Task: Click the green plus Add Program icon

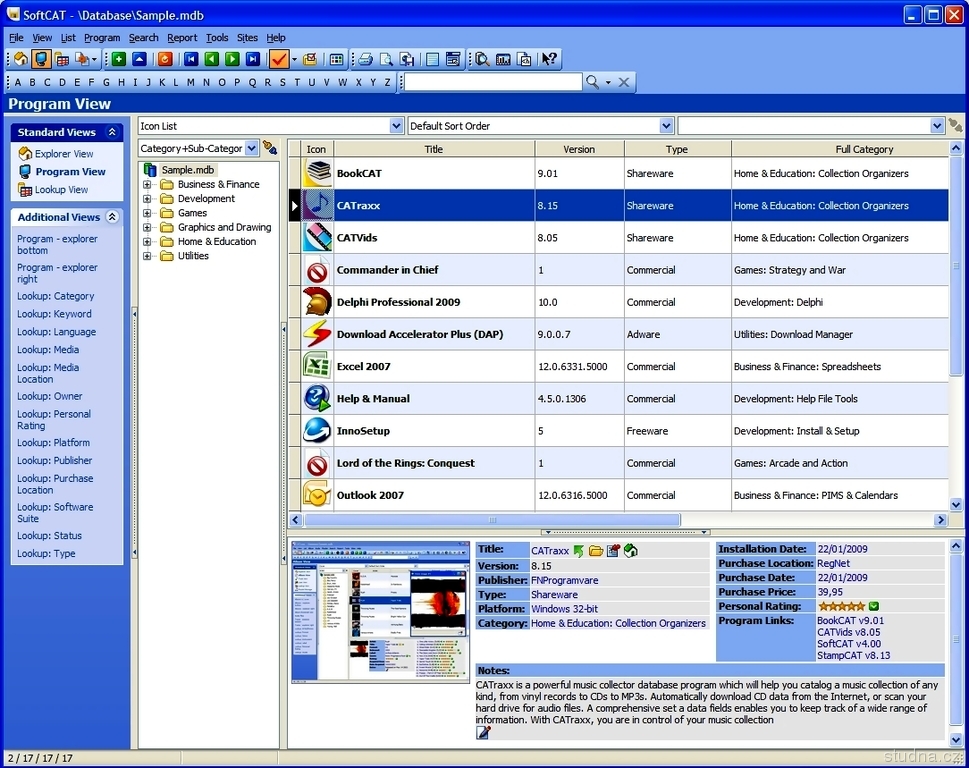Action: point(118,60)
